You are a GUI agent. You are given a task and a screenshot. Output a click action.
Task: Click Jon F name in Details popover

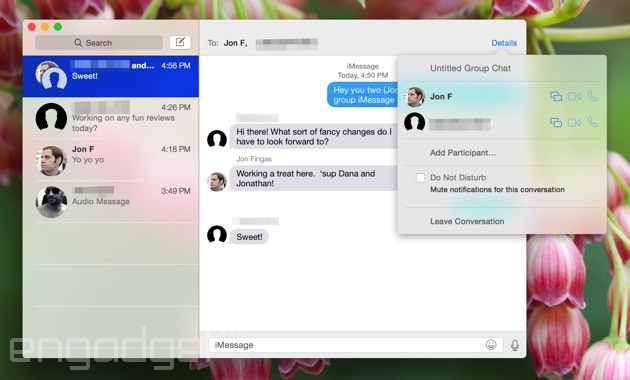pos(441,96)
